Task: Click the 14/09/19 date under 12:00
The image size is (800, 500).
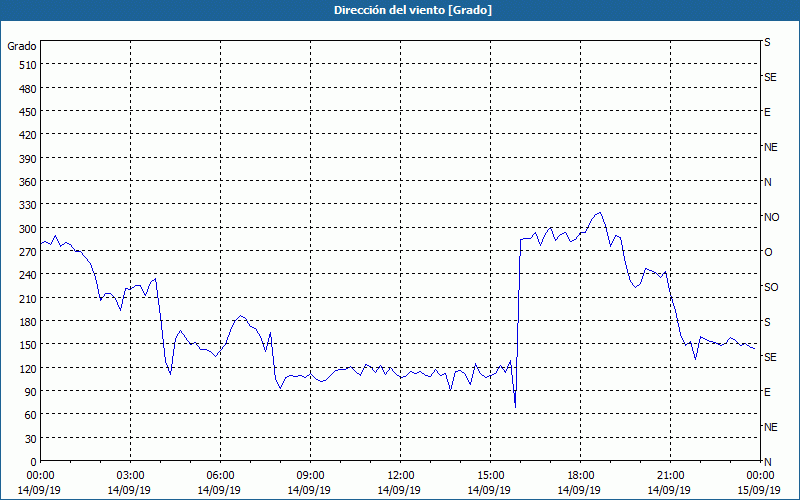Action: (x=399, y=490)
